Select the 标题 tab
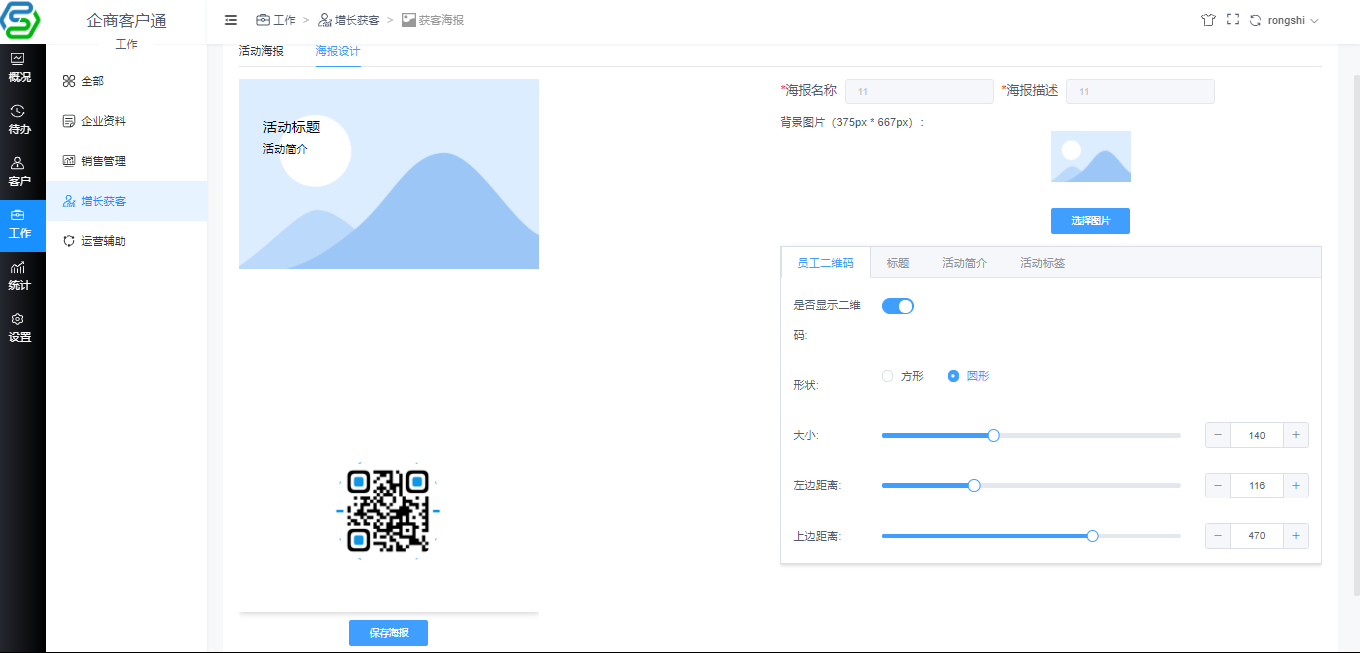1360x653 pixels. (x=898, y=263)
